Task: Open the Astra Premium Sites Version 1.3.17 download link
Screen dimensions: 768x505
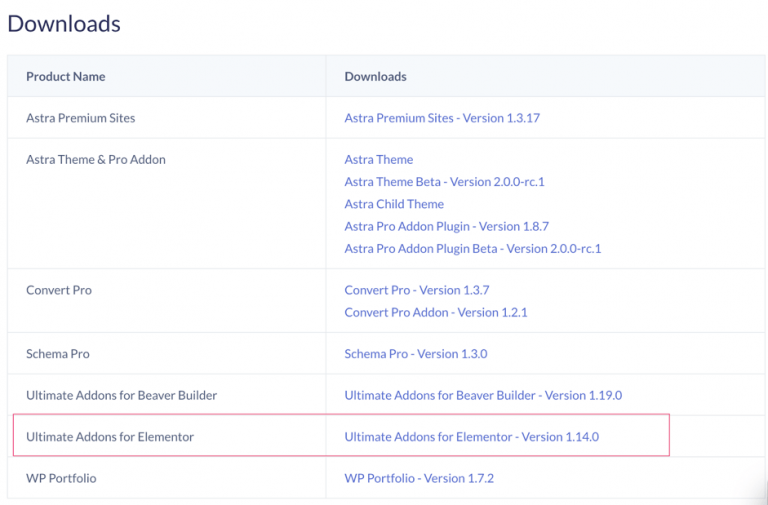Action: point(442,118)
